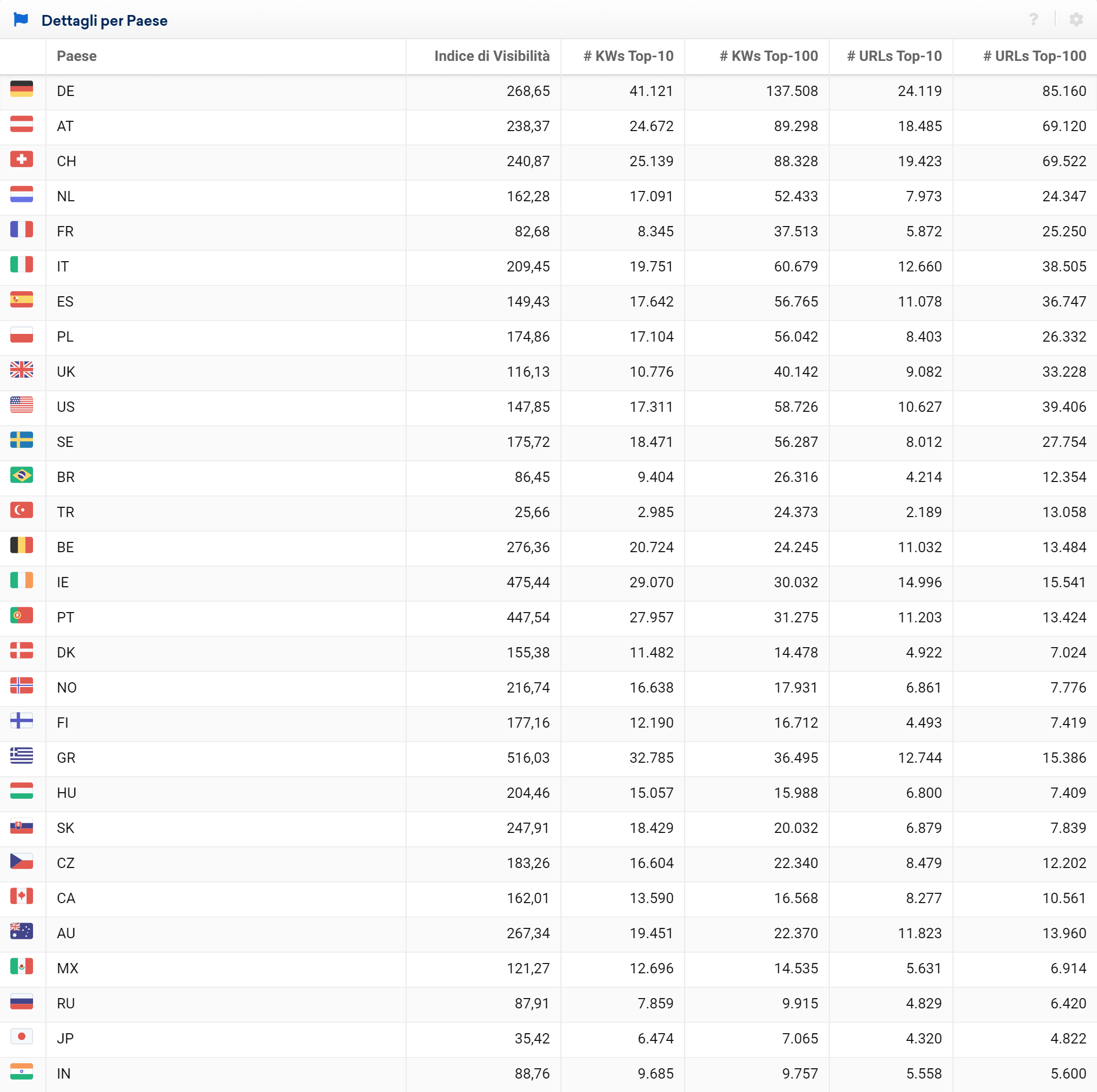Click the Netherlands flag icon
Screen dimensions: 1097x1092
(x=22, y=195)
